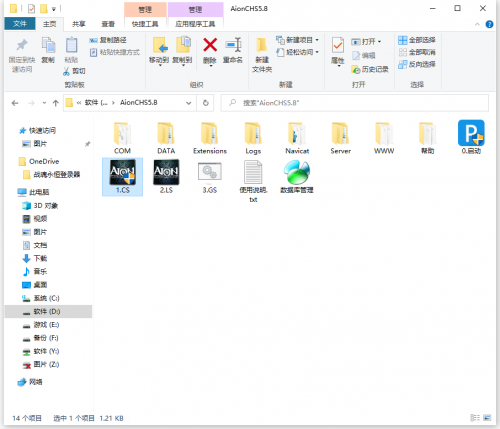Switch to large icons view in status bar
This screenshot has width=500, height=429.
pyautogui.click(x=487, y=417)
